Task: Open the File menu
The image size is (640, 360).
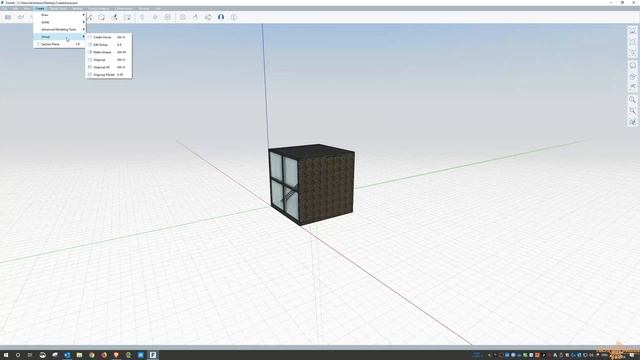Action: tap(5, 8)
